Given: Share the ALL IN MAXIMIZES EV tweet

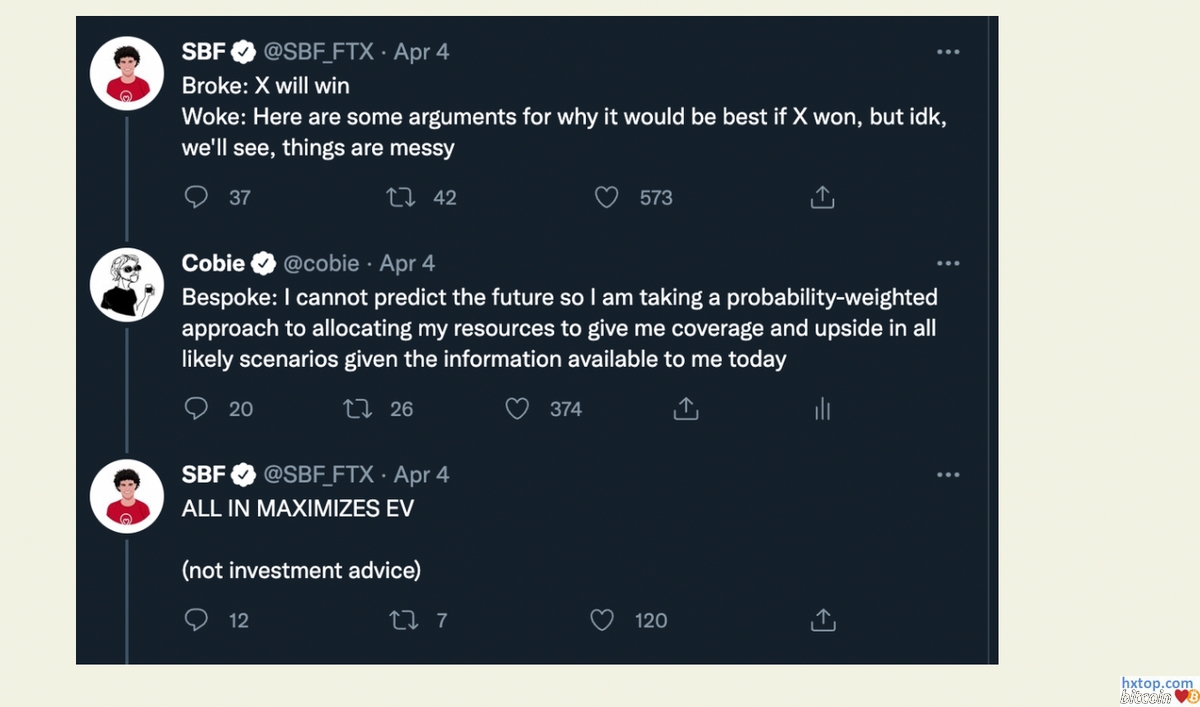Looking at the screenshot, I should tap(822, 620).
